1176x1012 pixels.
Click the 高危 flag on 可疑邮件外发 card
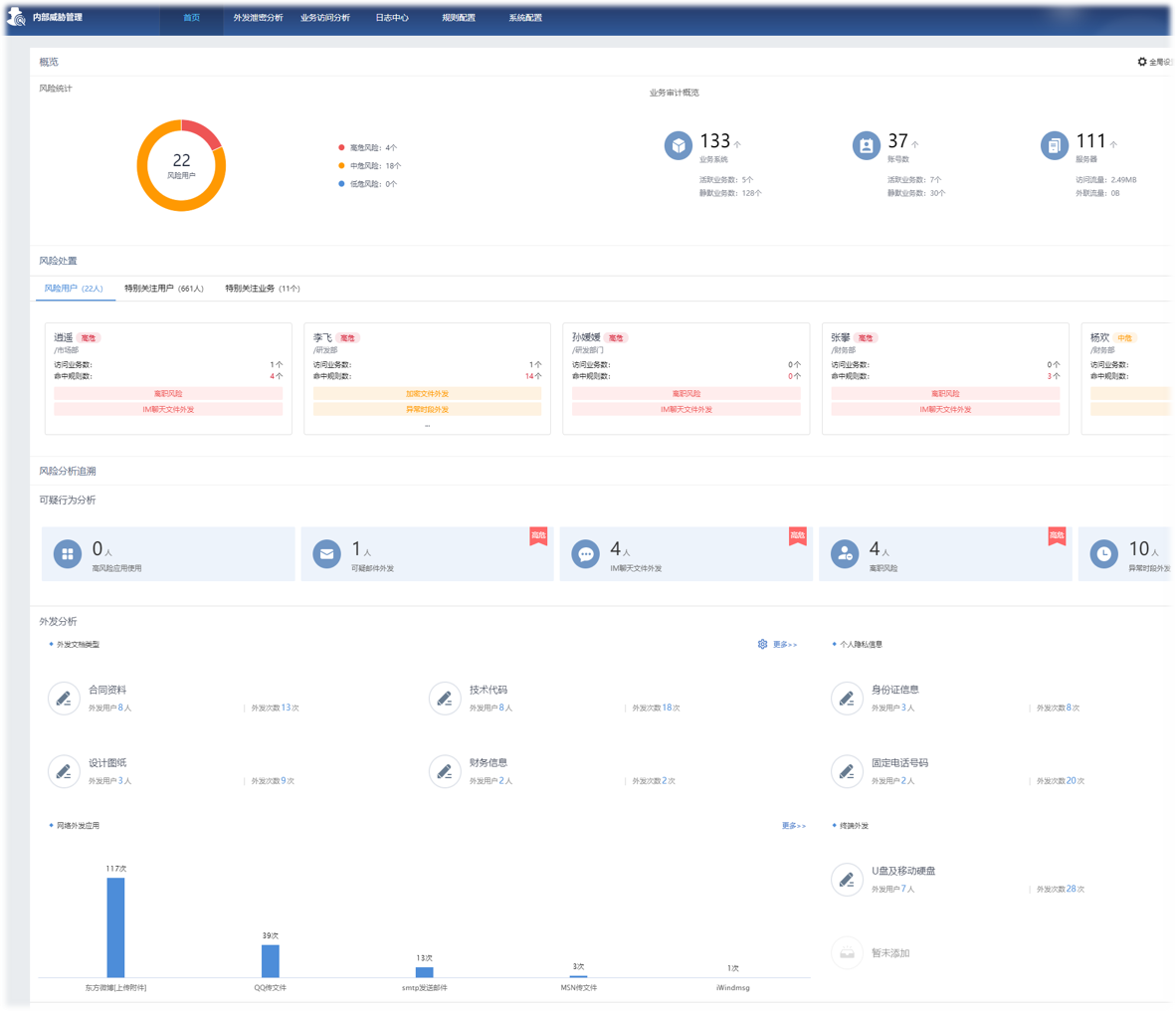point(538,535)
